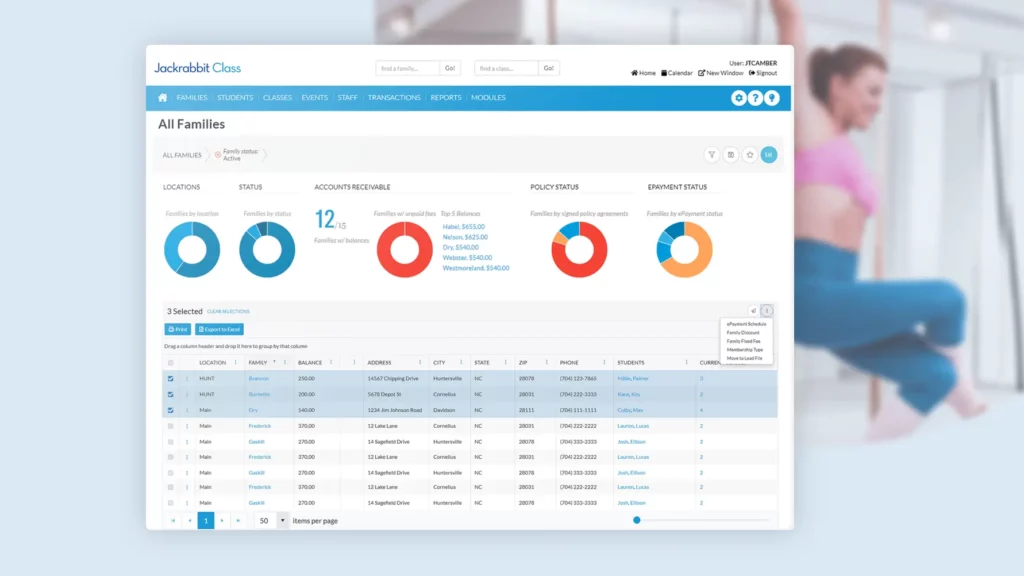
Task: Go to the last page of results
Action: (x=238, y=520)
